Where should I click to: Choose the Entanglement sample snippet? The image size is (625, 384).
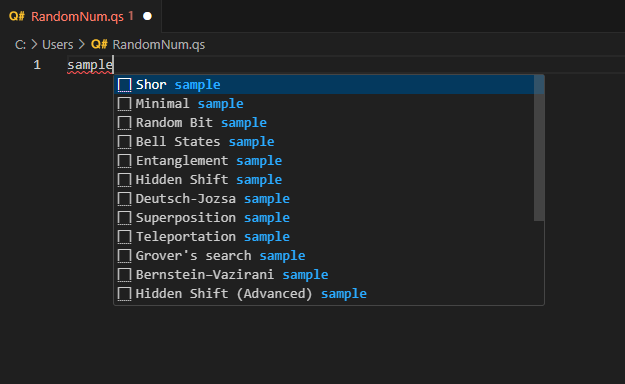pyautogui.click(x=324, y=161)
